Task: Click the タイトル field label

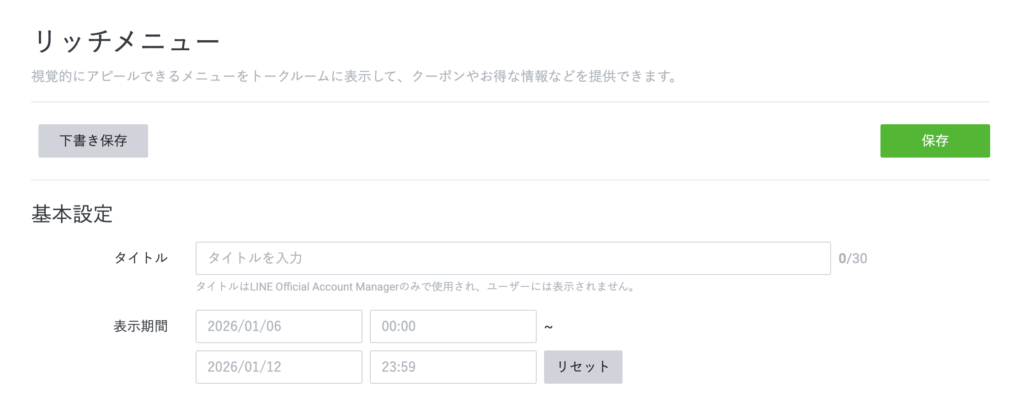Action: [x=141, y=258]
